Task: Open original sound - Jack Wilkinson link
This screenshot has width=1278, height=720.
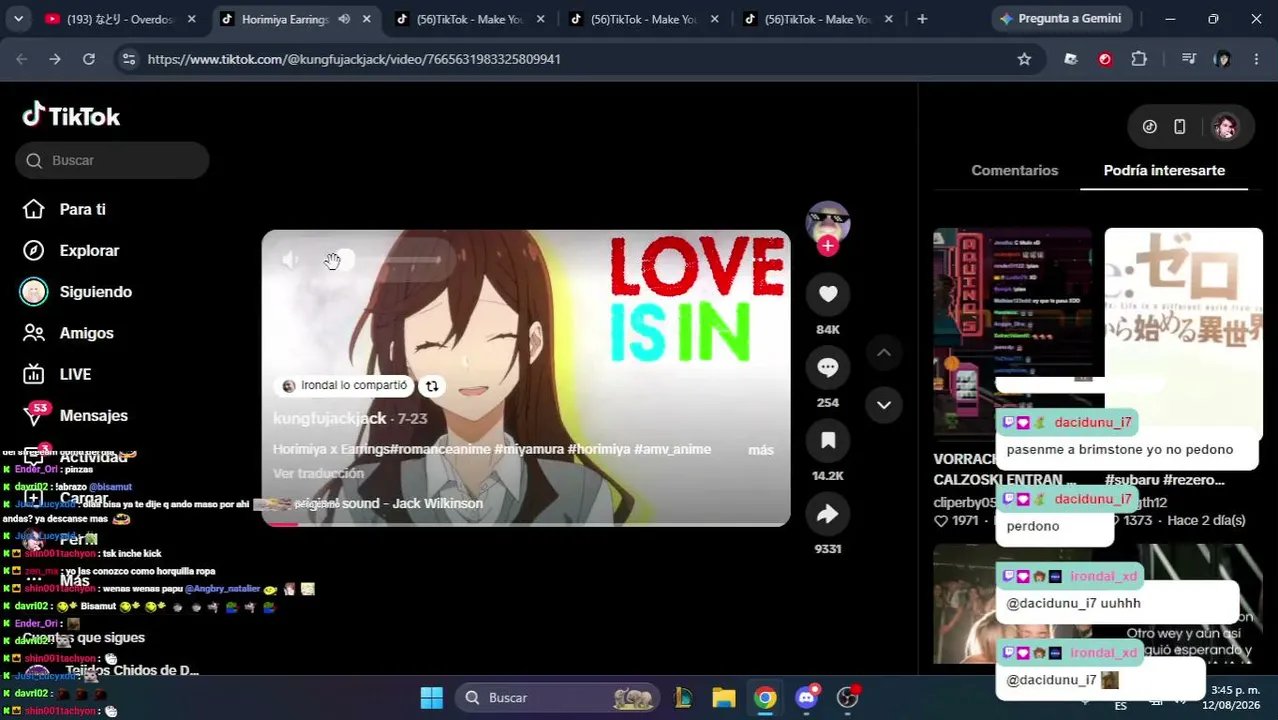Action: coord(388,504)
